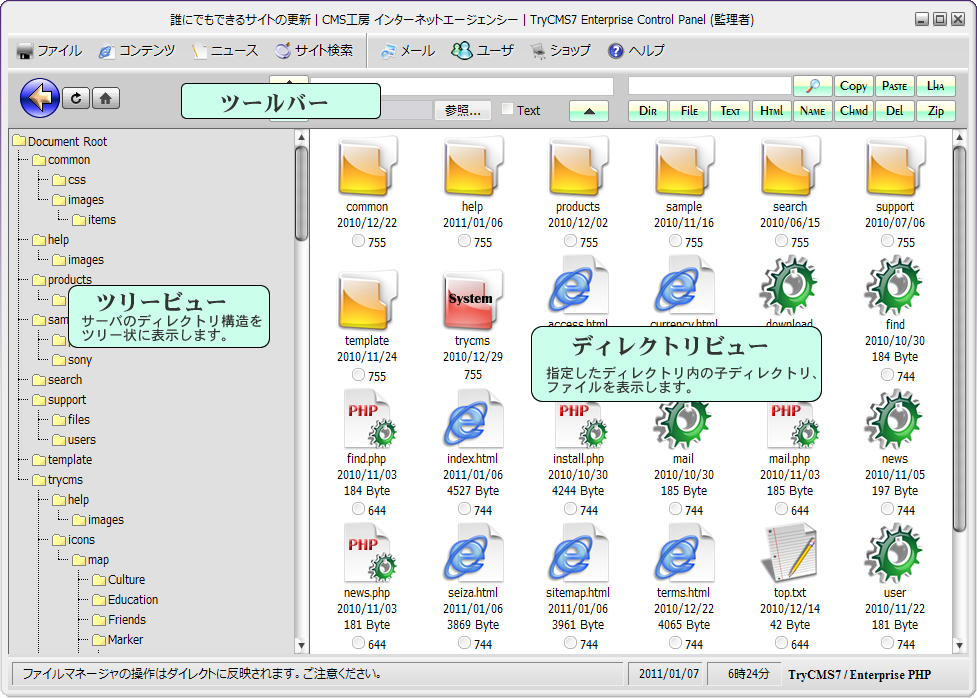Open the trycms System folder icon

[x=470, y=300]
